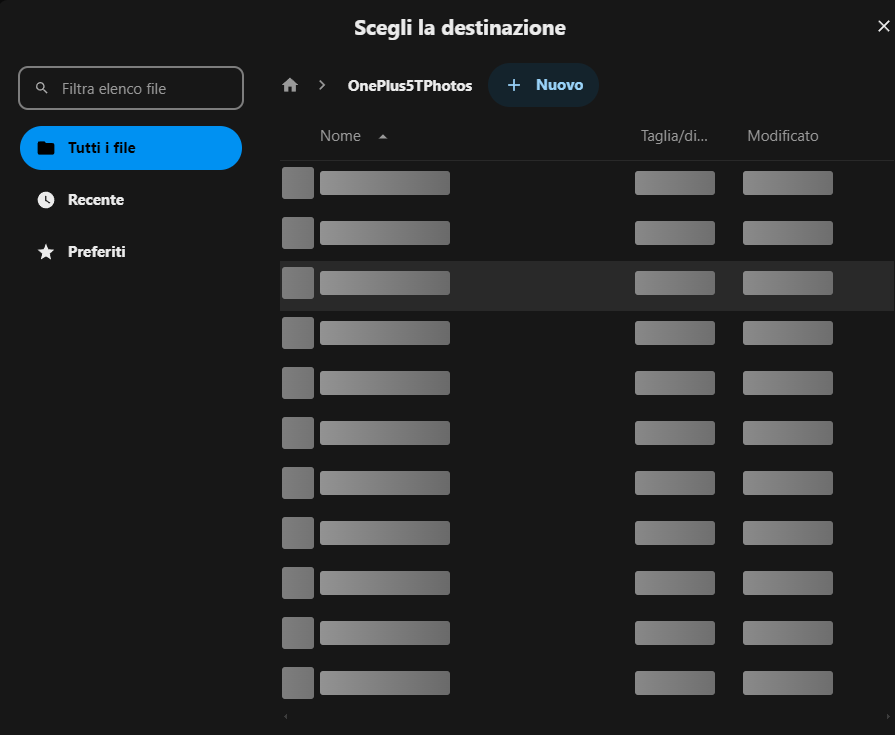The height and width of the screenshot is (735, 895).
Task: Close the Scegli la destinazione dialog
Action: 882,27
